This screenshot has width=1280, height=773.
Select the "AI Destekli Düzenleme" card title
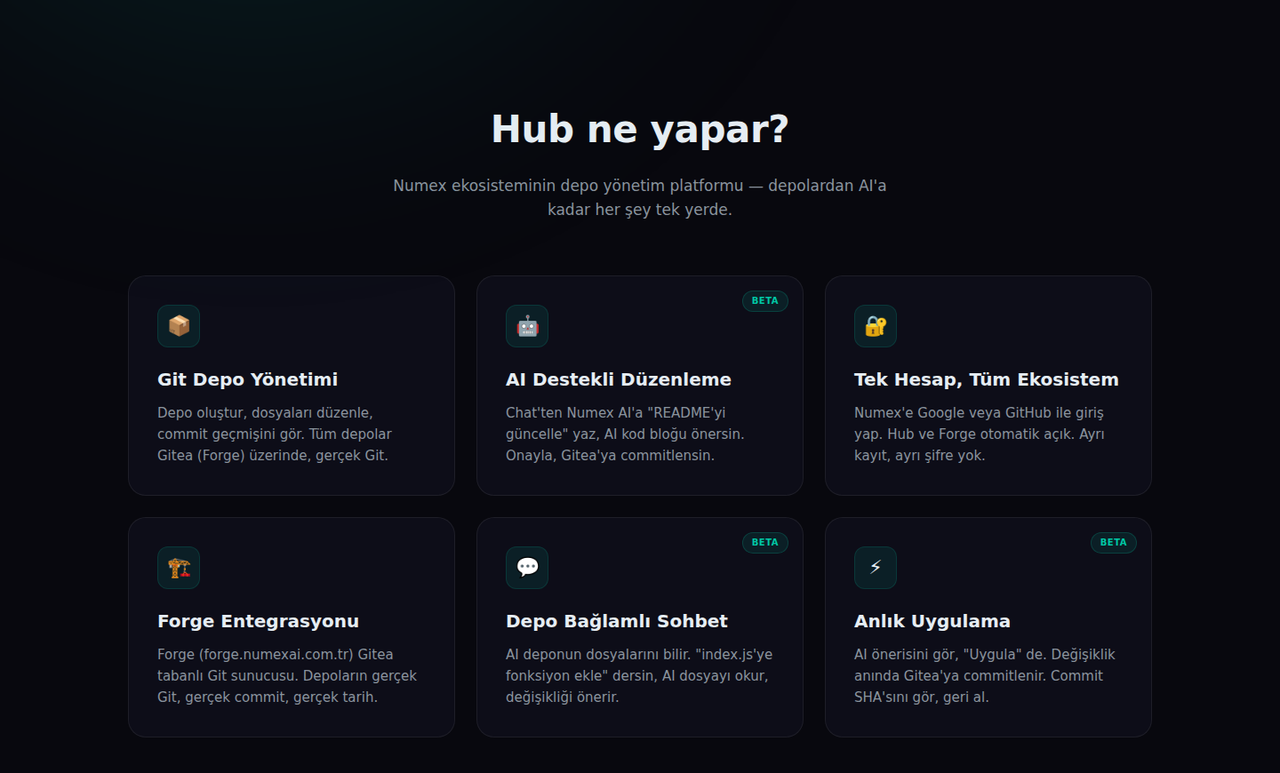coord(619,380)
